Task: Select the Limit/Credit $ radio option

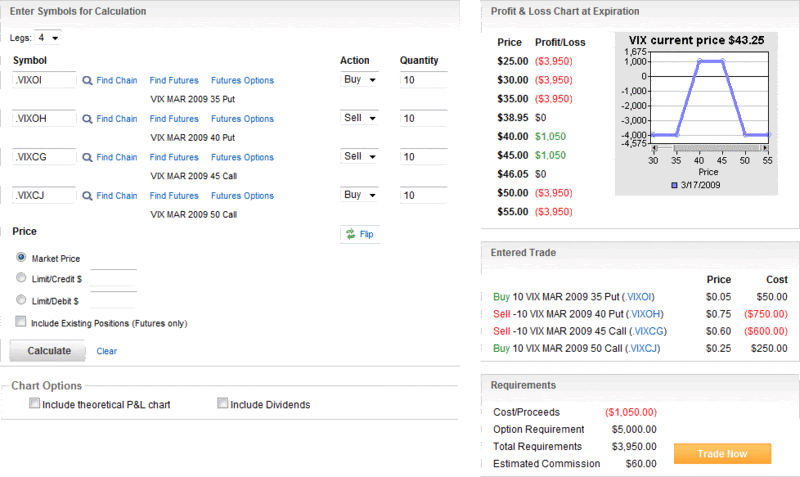Action: point(21,279)
